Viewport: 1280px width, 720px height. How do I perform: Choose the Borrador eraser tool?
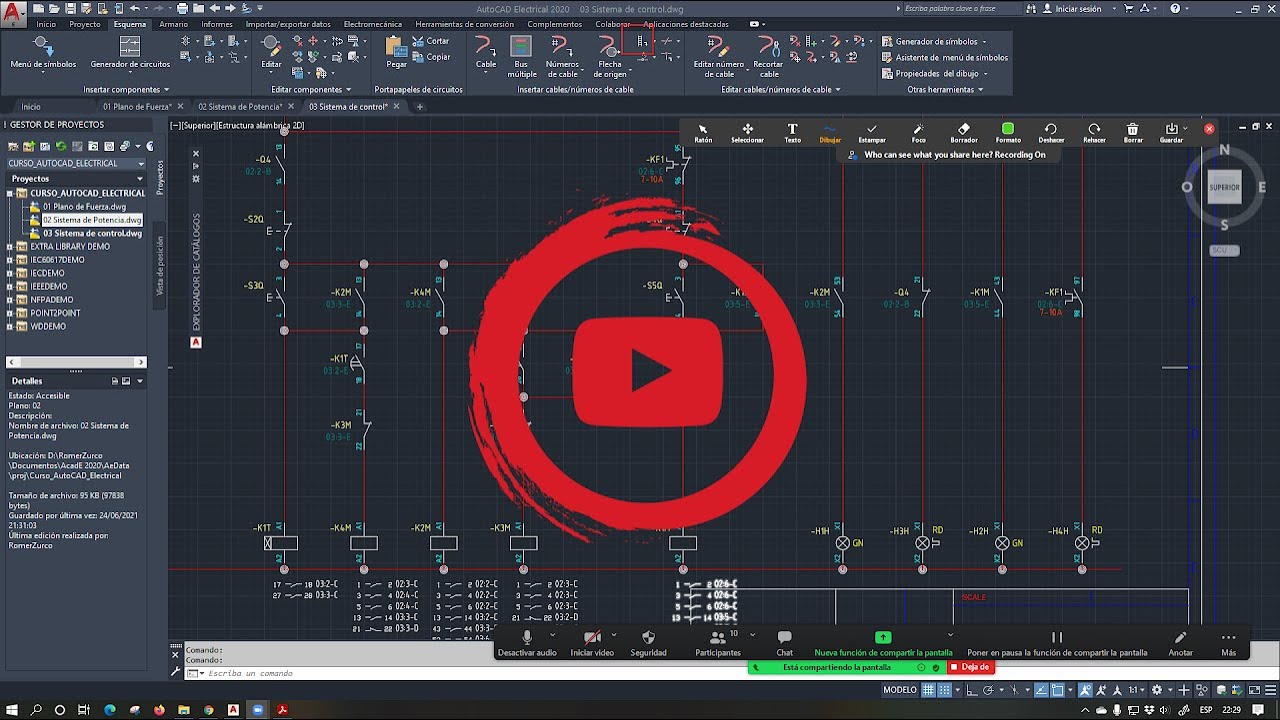(964, 133)
